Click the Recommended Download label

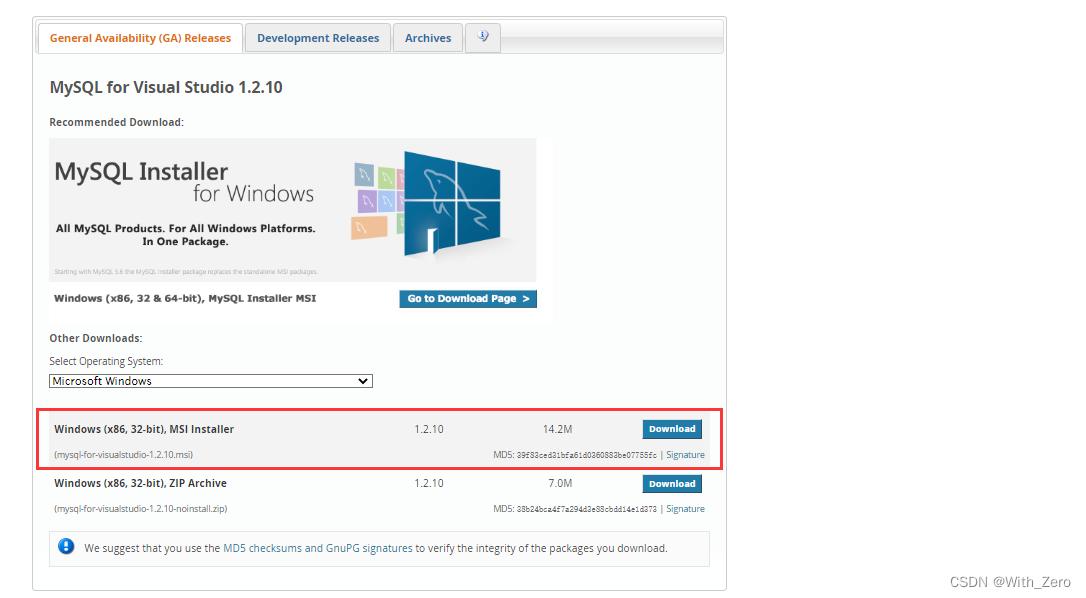116,123
